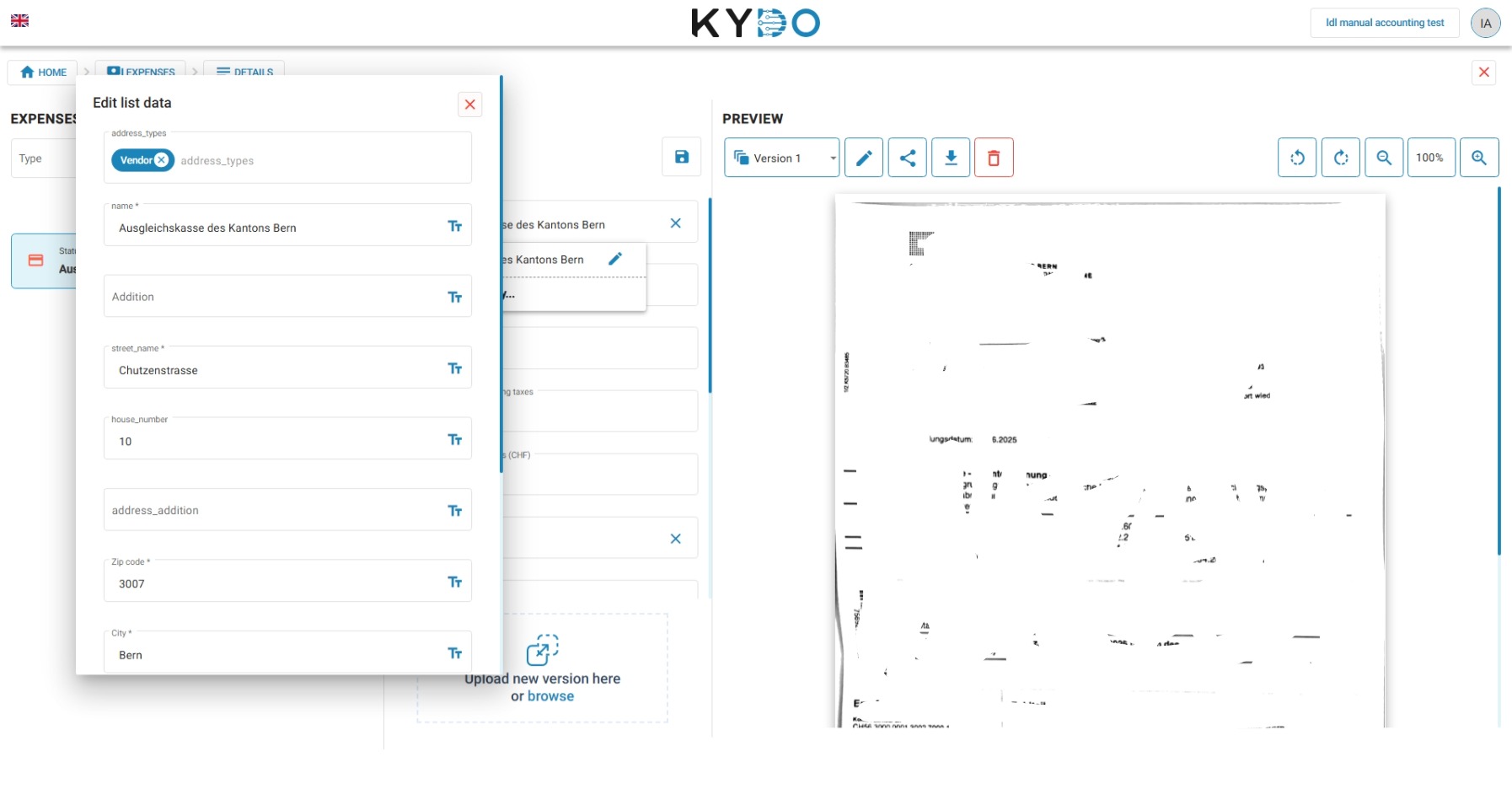
Task: Go to the HOME breadcrumb
Action: 43,72
